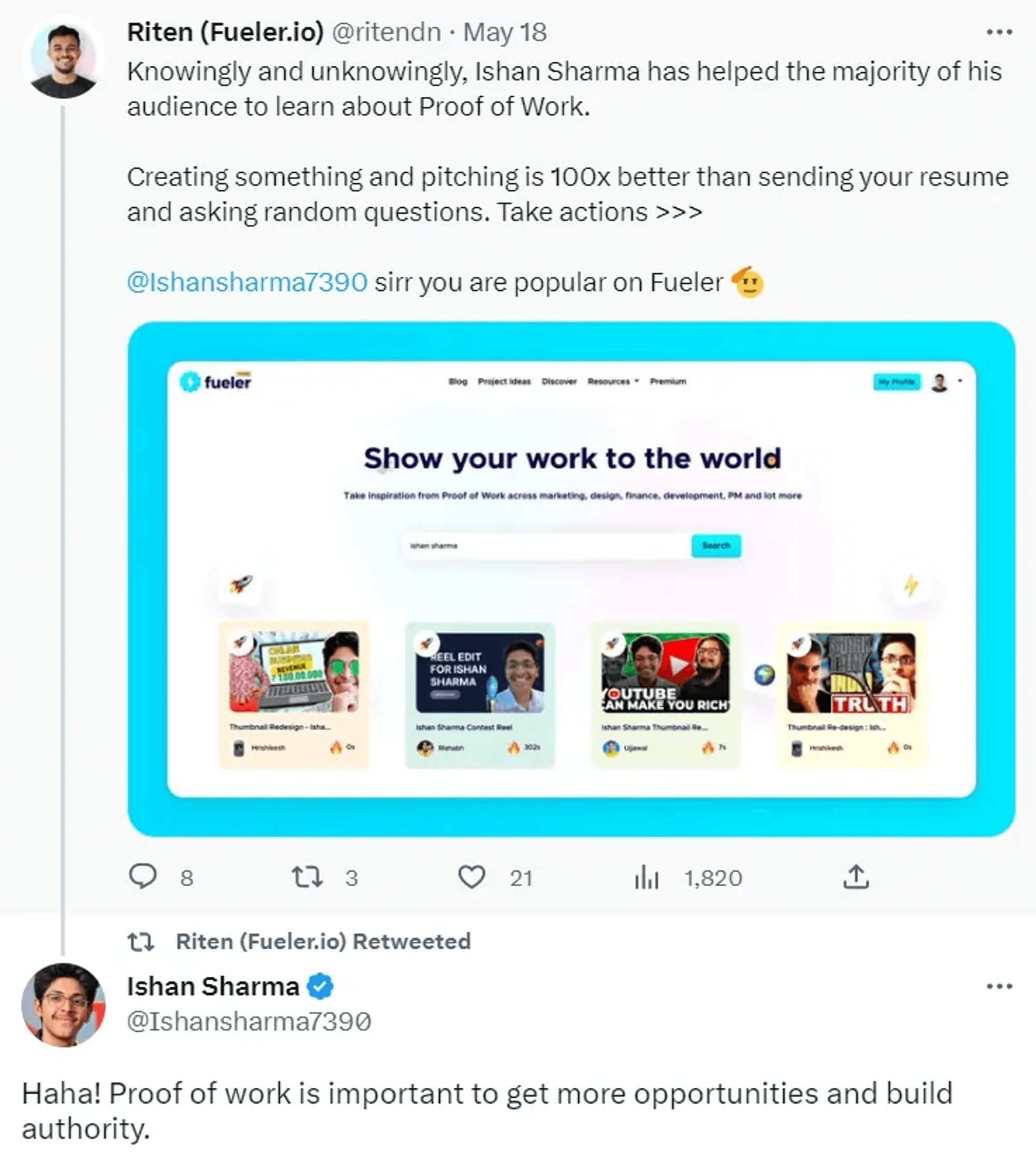Expand the Resources dropdown
The width and height of the screenshot is (1036, 1154).
pos(613,381)
